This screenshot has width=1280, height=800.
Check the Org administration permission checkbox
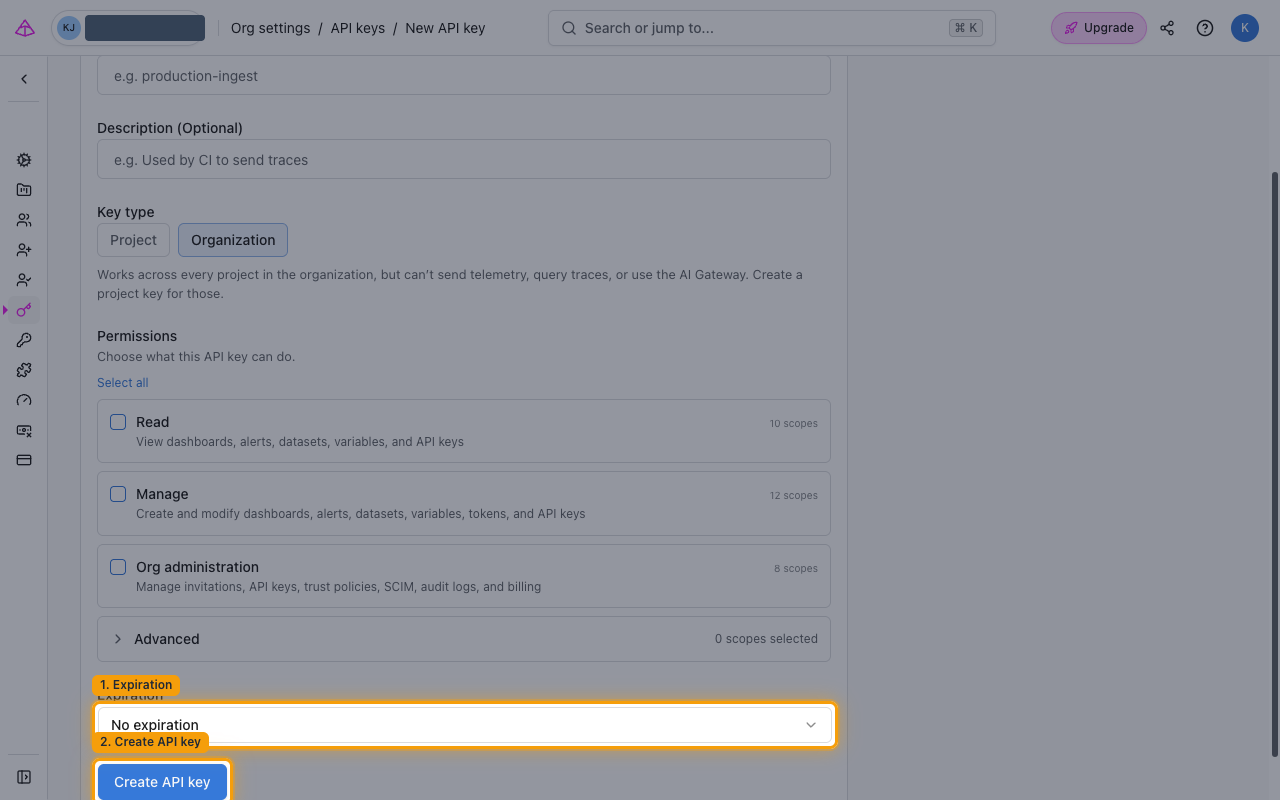pyautogui.click(x=118, y=567)
